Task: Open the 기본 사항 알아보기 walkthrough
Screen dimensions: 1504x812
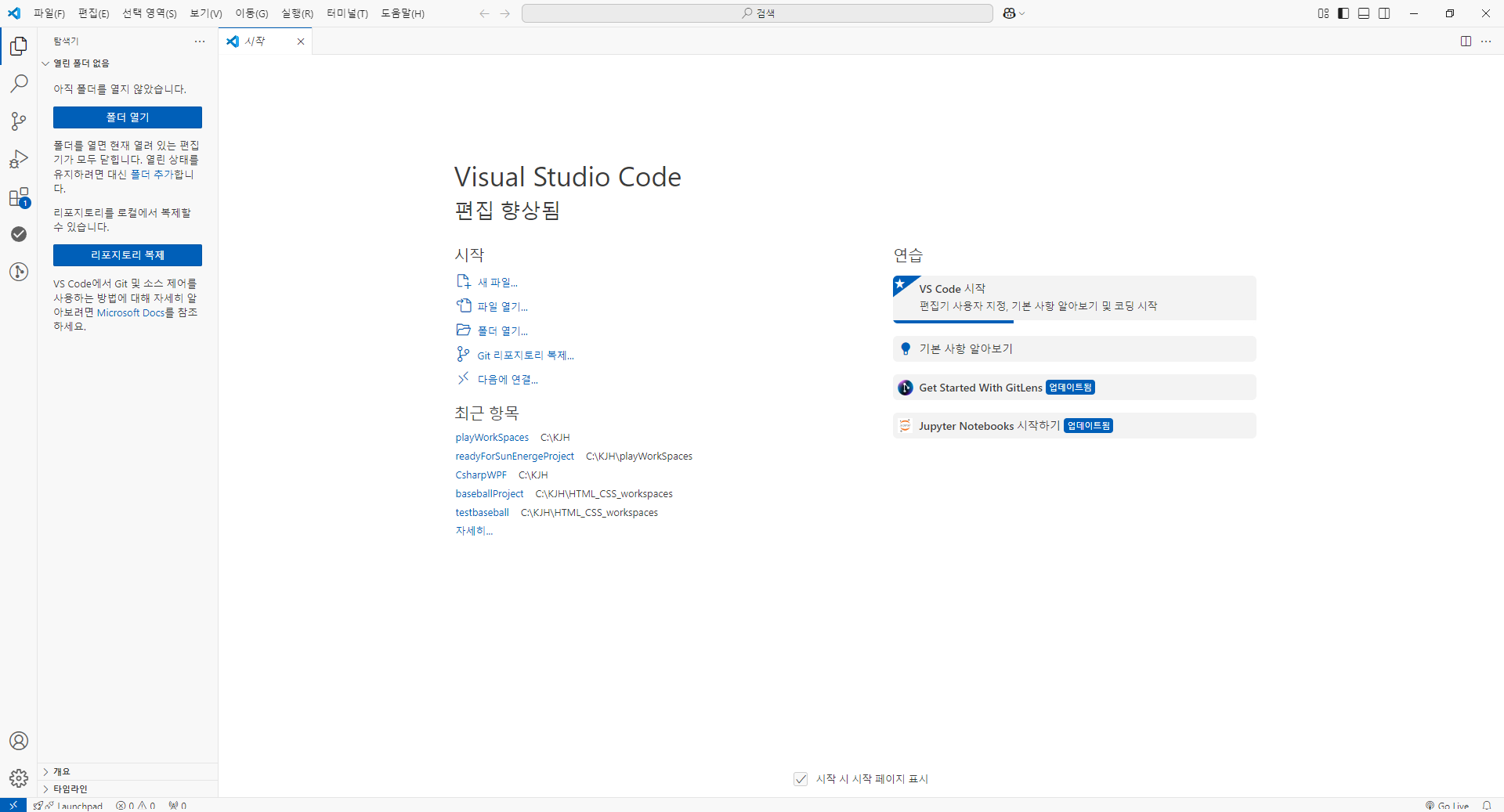Action: 1074,349
